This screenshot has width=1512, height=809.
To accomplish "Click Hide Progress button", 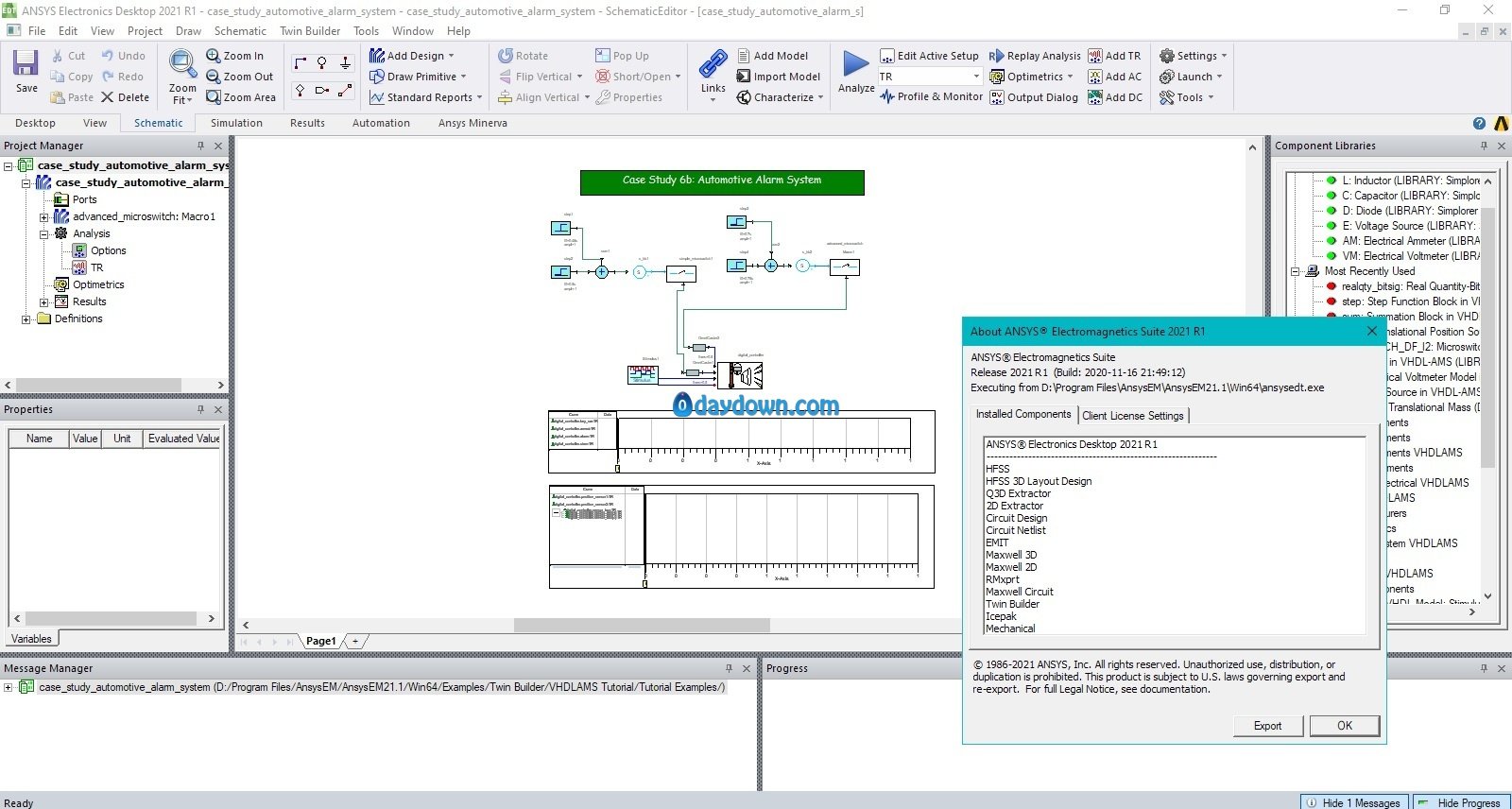I will pos(1461,802).
